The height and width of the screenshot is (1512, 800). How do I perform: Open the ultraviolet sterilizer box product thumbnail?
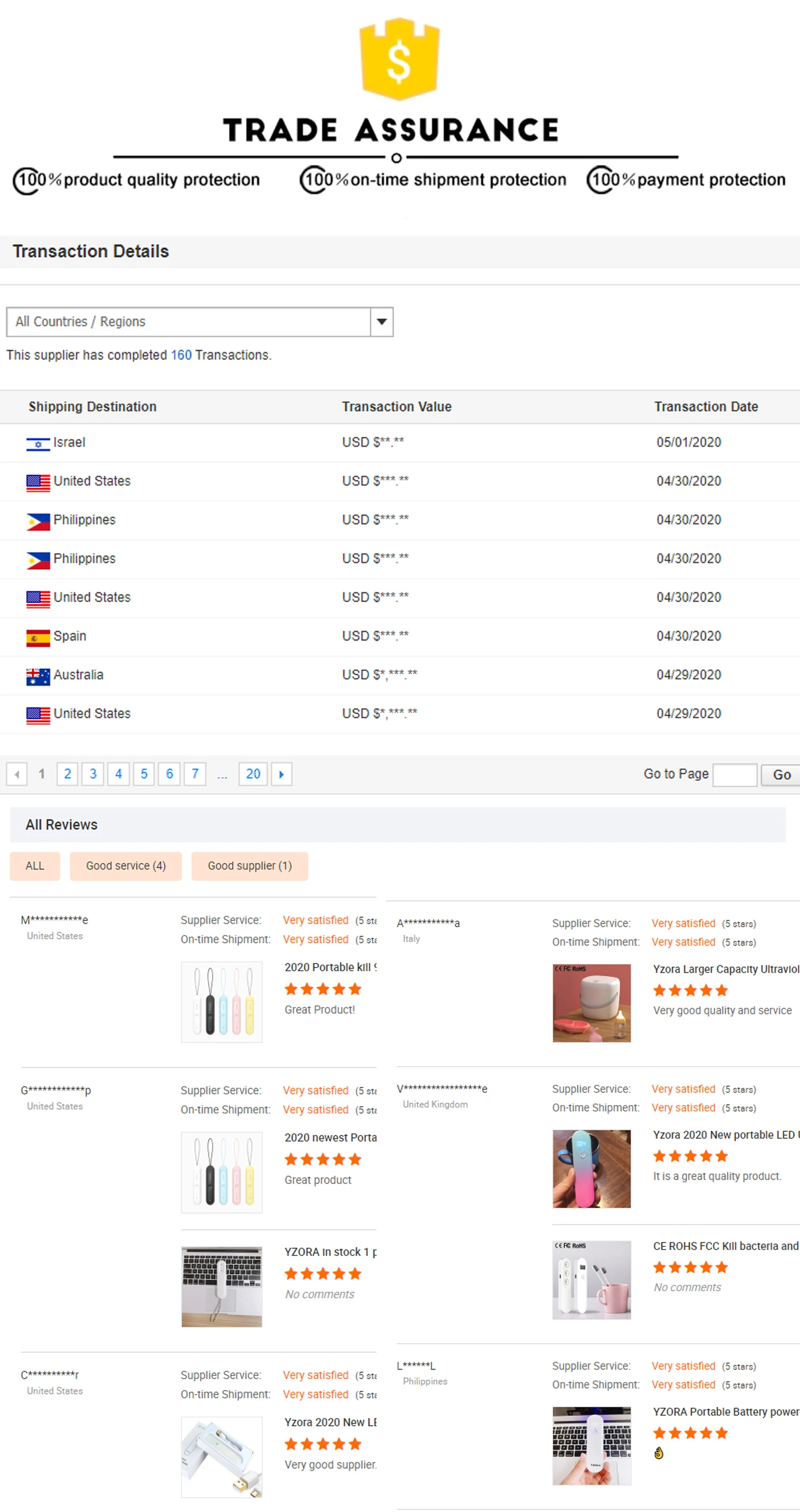pyautogui.click(x=591, y=1003)
